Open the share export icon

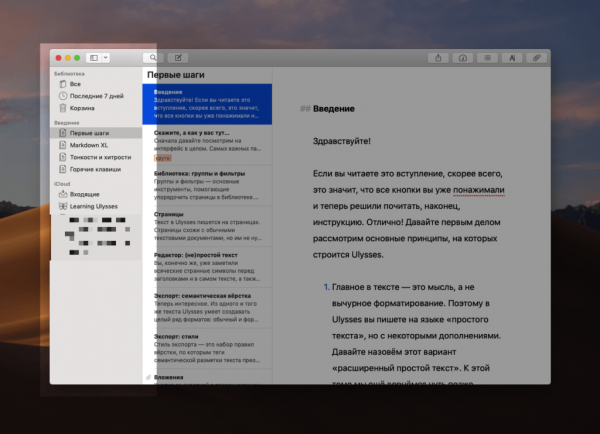(x=438, y=58)
